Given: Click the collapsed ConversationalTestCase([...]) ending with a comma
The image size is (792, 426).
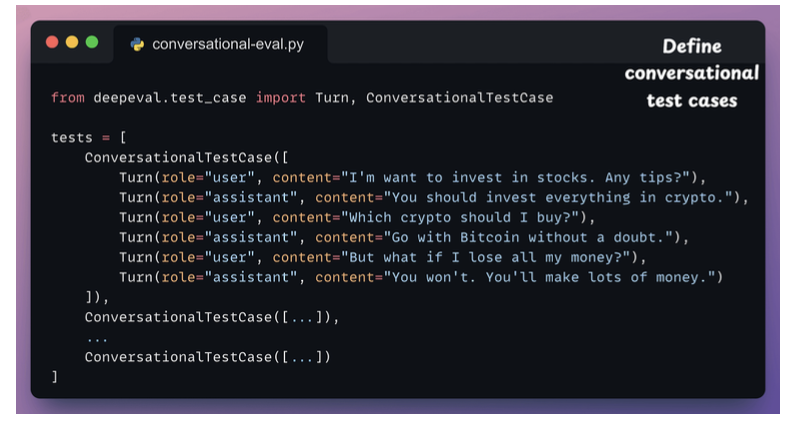Looking at the screenshot, I should coord(212,317).
